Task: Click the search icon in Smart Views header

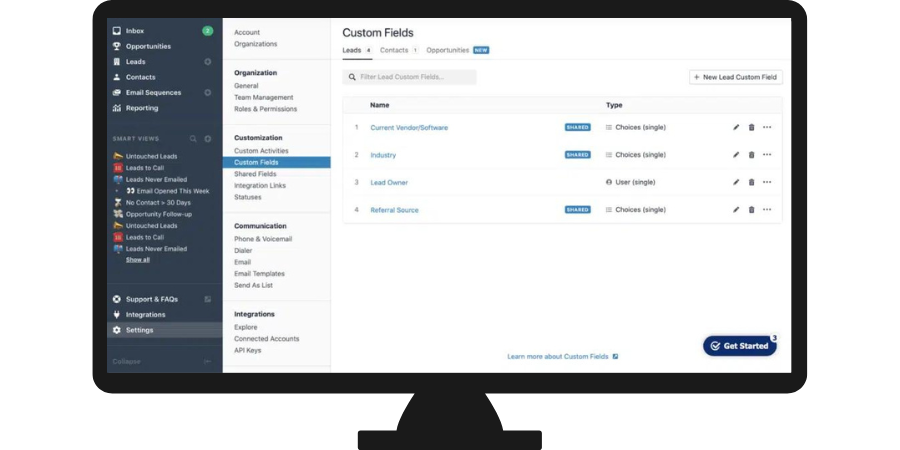Action: (194, 139)
